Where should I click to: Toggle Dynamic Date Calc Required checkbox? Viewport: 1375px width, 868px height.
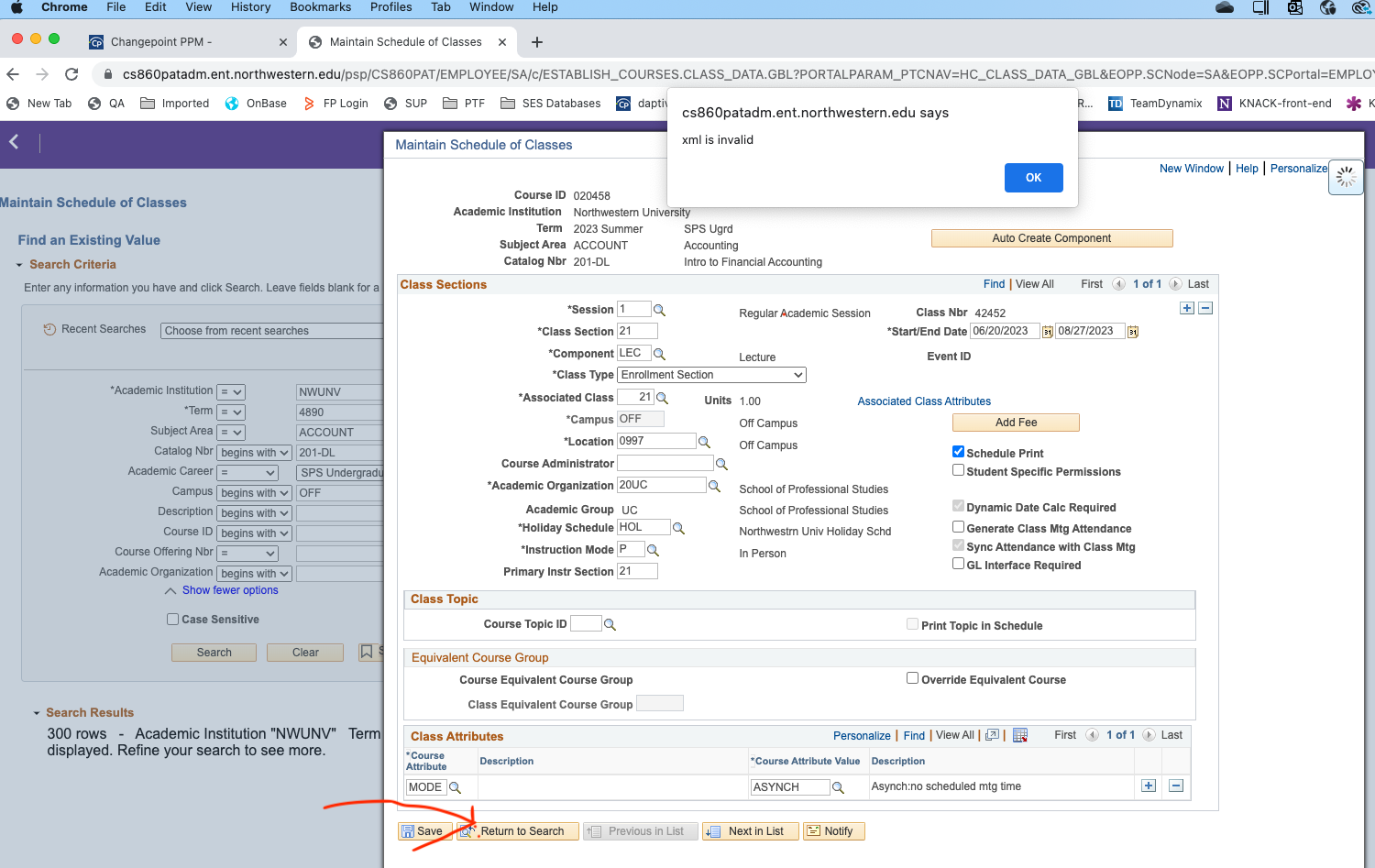958,506
